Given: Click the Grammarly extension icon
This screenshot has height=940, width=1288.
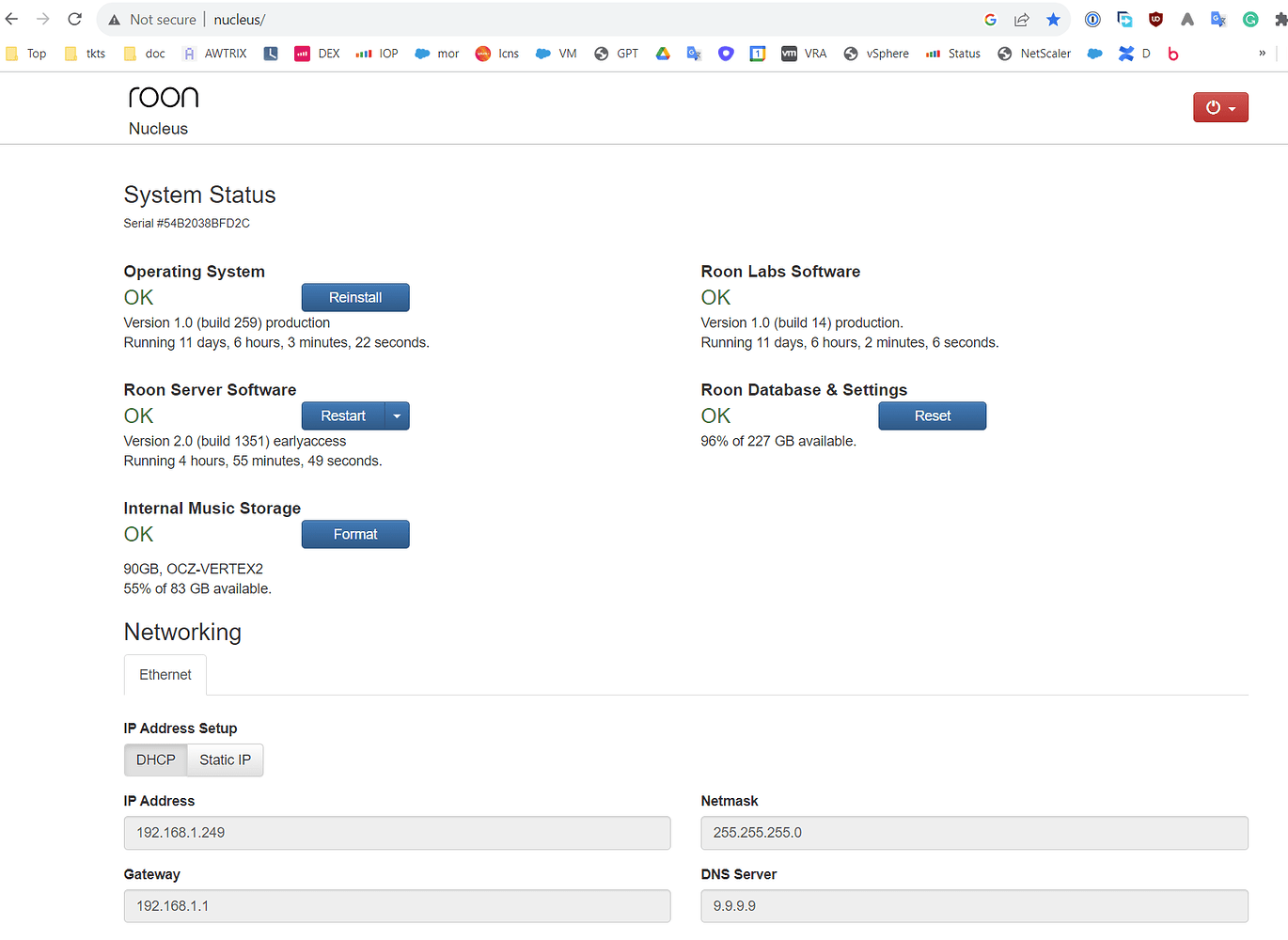Looking at the screenshot, I should 1249,19.
